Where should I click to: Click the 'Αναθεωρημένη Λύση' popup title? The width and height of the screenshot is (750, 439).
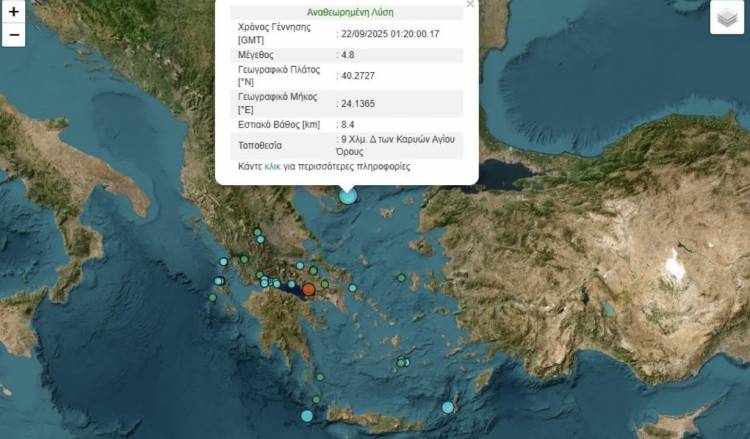coord(346,13)
